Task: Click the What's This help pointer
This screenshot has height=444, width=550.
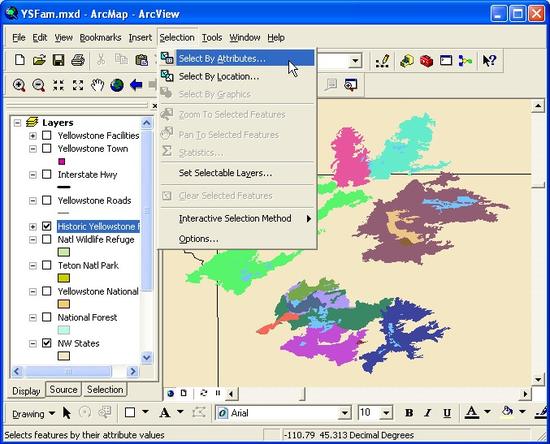Action: coord(489,61)
